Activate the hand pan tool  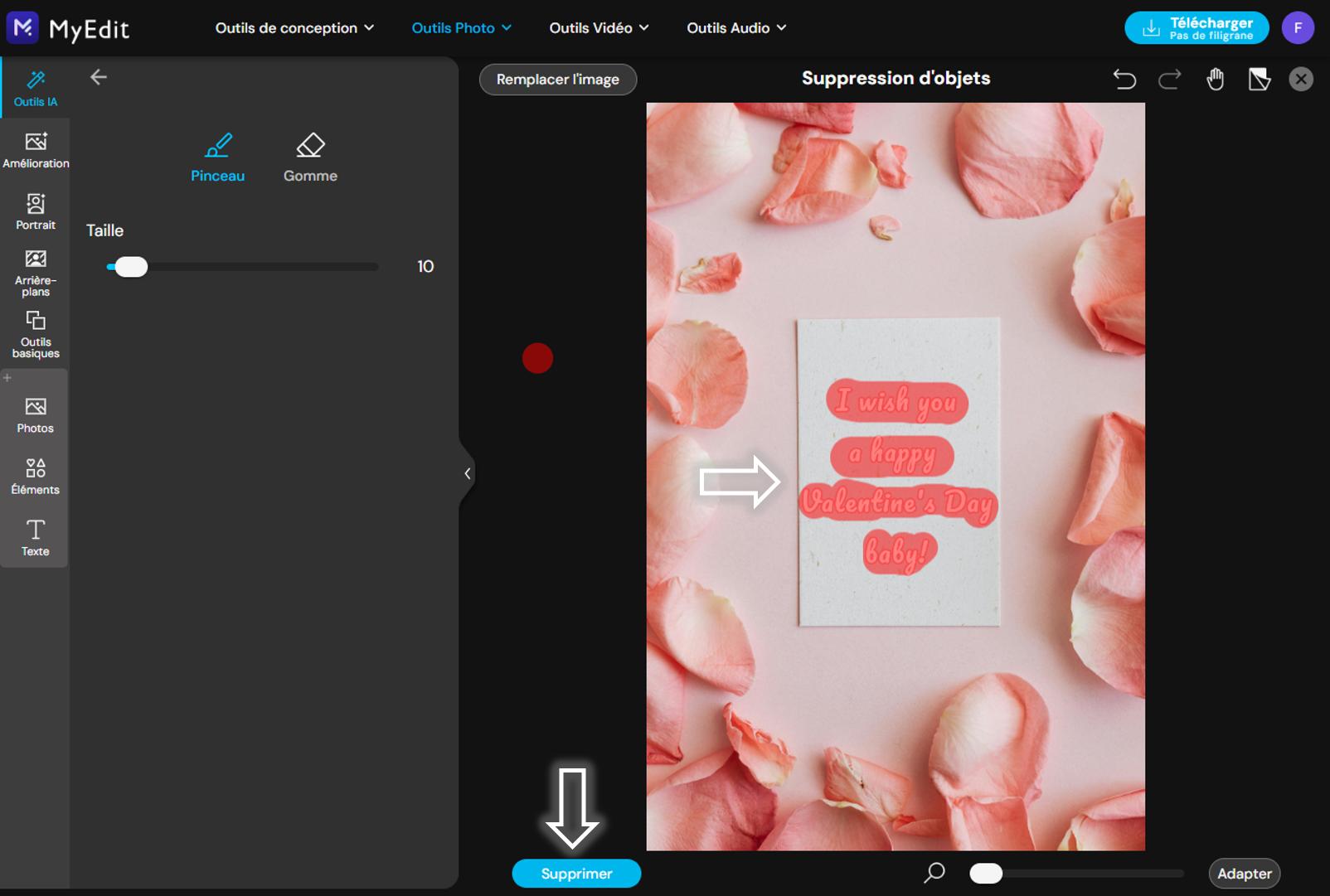click(x=1215, y=79)
